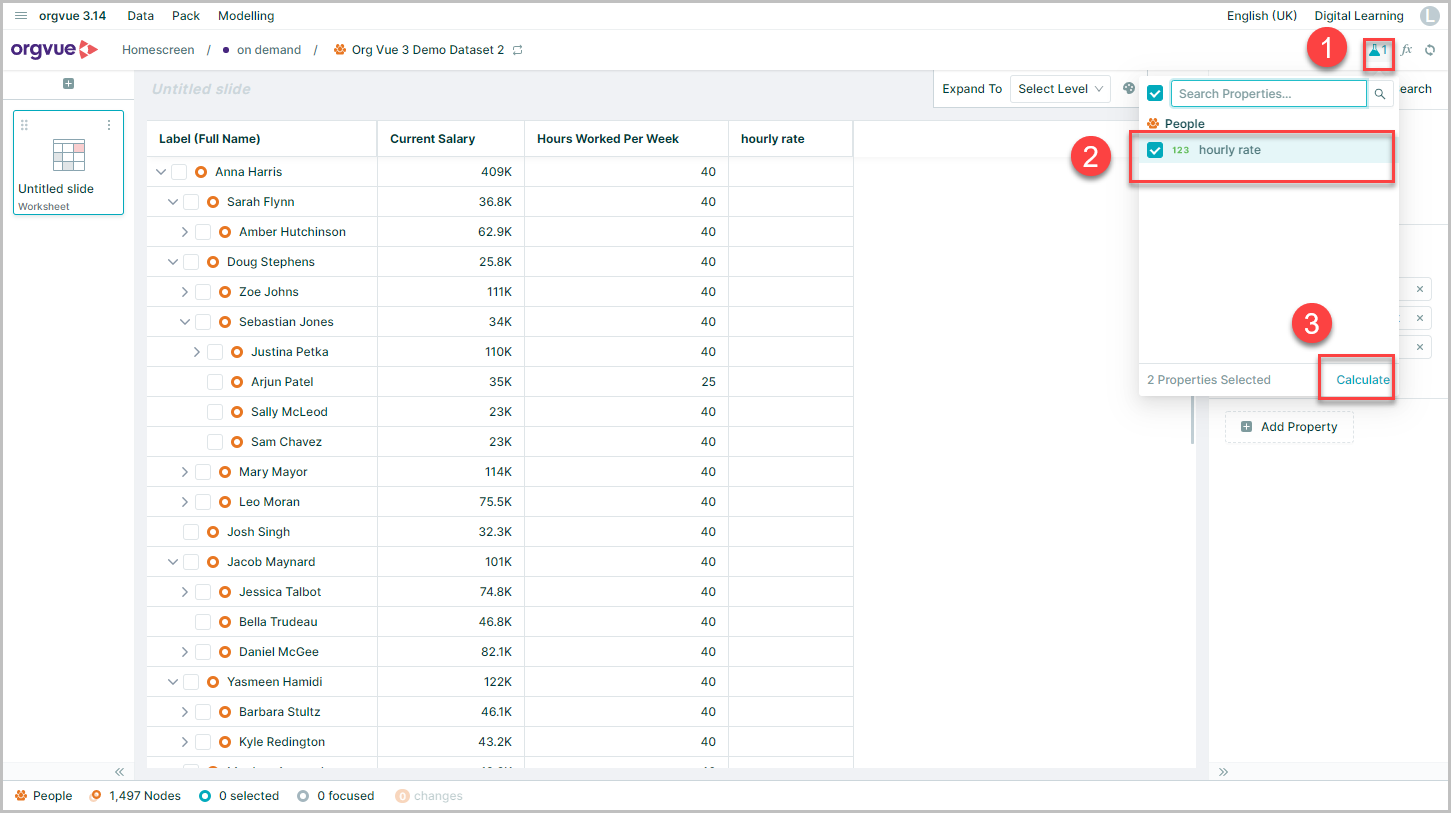
Task: Uncheck the hourly rate property checkbox
Action: click(1155, 150)
